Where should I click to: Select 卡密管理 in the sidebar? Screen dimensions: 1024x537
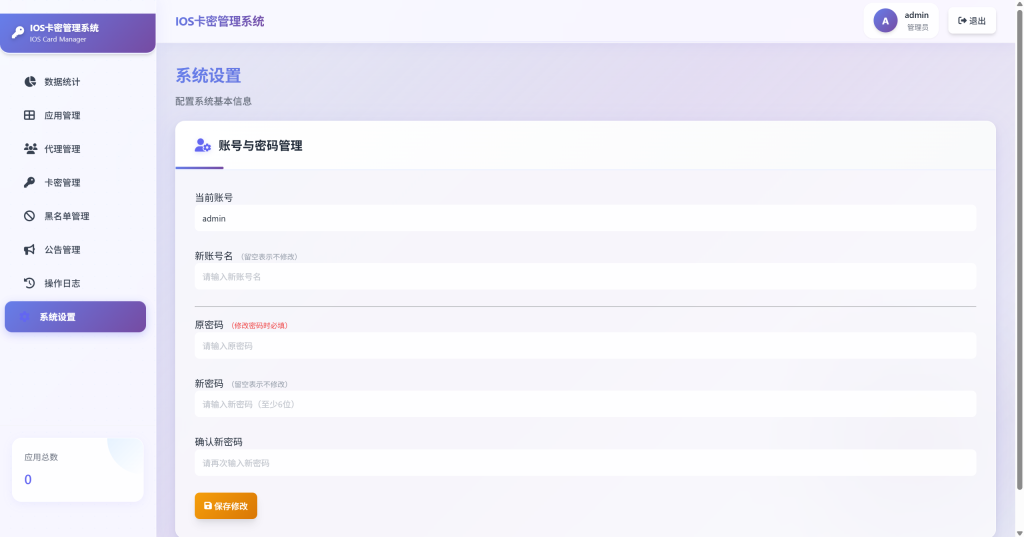[76, 182]
